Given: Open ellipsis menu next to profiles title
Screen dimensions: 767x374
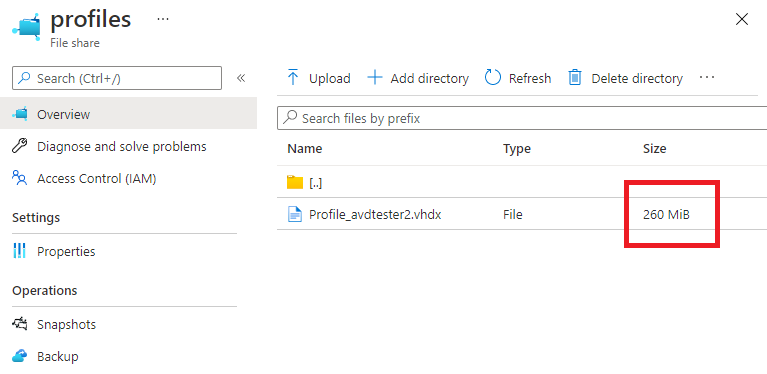Looking at the screenshot, I should pyautogui.click(x=163, y=19).
